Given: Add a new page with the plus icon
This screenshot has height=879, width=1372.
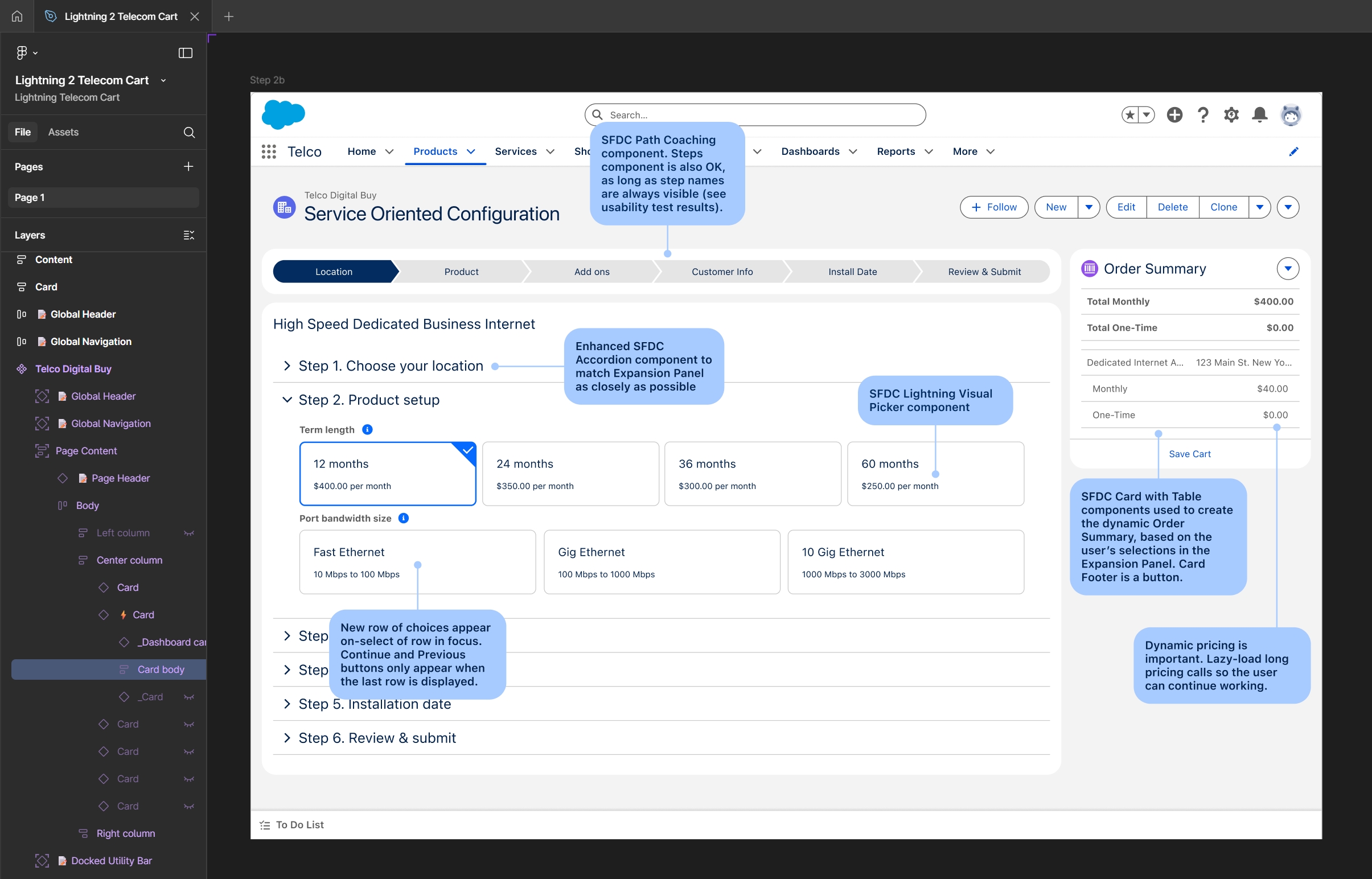Looking at the screenshot, I should tap(188, 166).
